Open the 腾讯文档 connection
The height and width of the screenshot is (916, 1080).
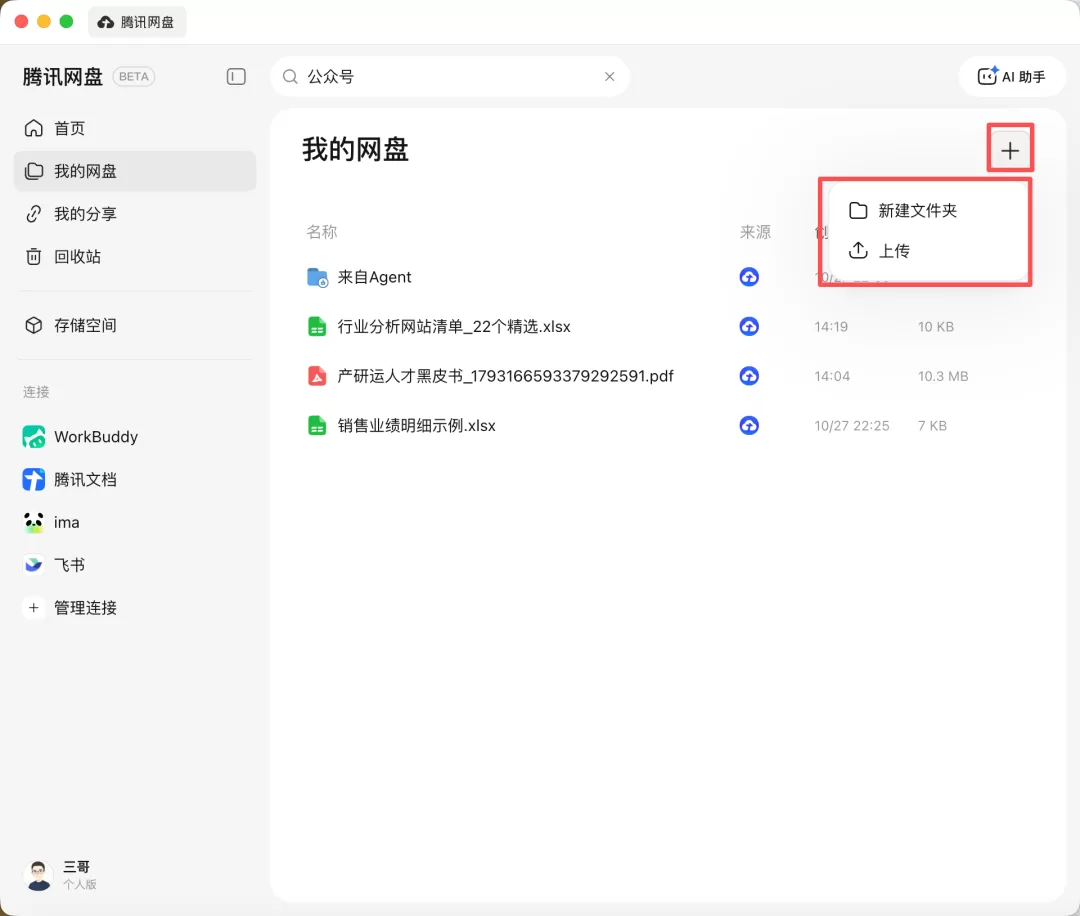click(135, 479)
